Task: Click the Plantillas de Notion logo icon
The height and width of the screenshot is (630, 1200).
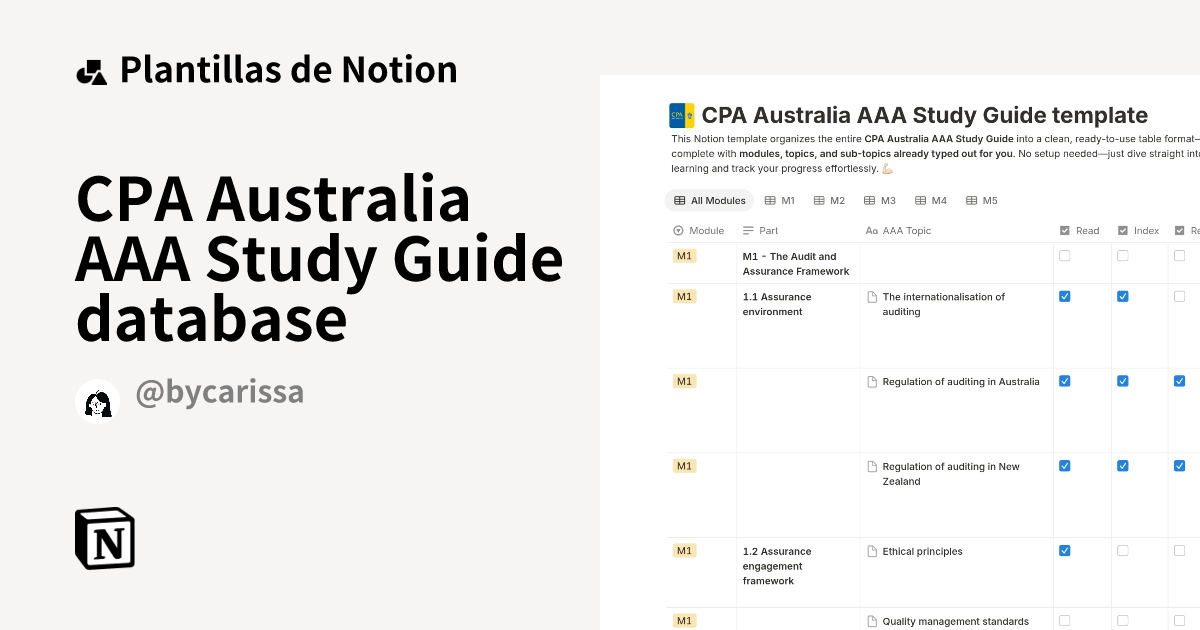Action: coord(92,69)
